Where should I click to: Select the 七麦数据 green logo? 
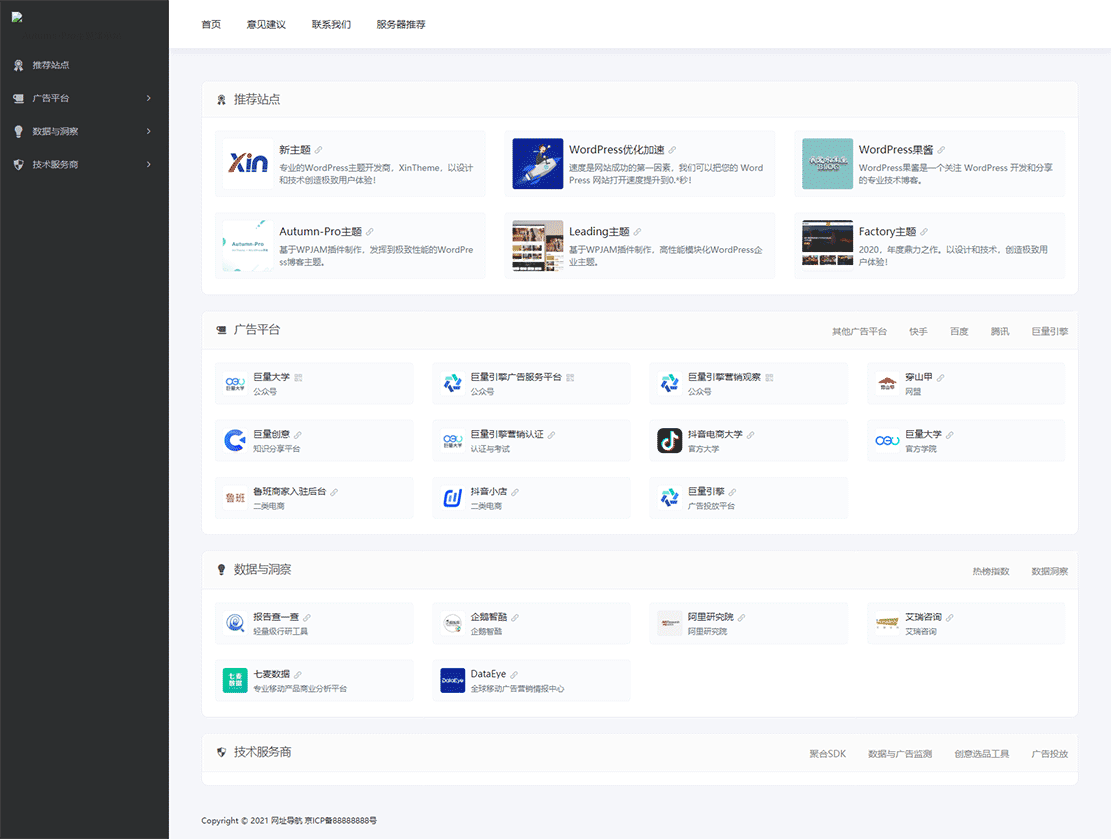click(x=234, y=681)
